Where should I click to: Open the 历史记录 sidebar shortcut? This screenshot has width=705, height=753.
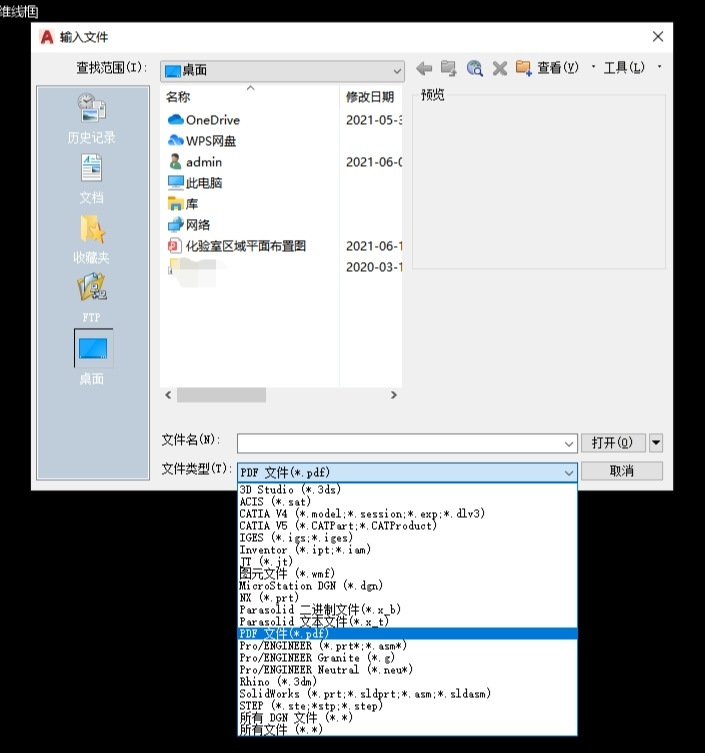coord(92,119)
